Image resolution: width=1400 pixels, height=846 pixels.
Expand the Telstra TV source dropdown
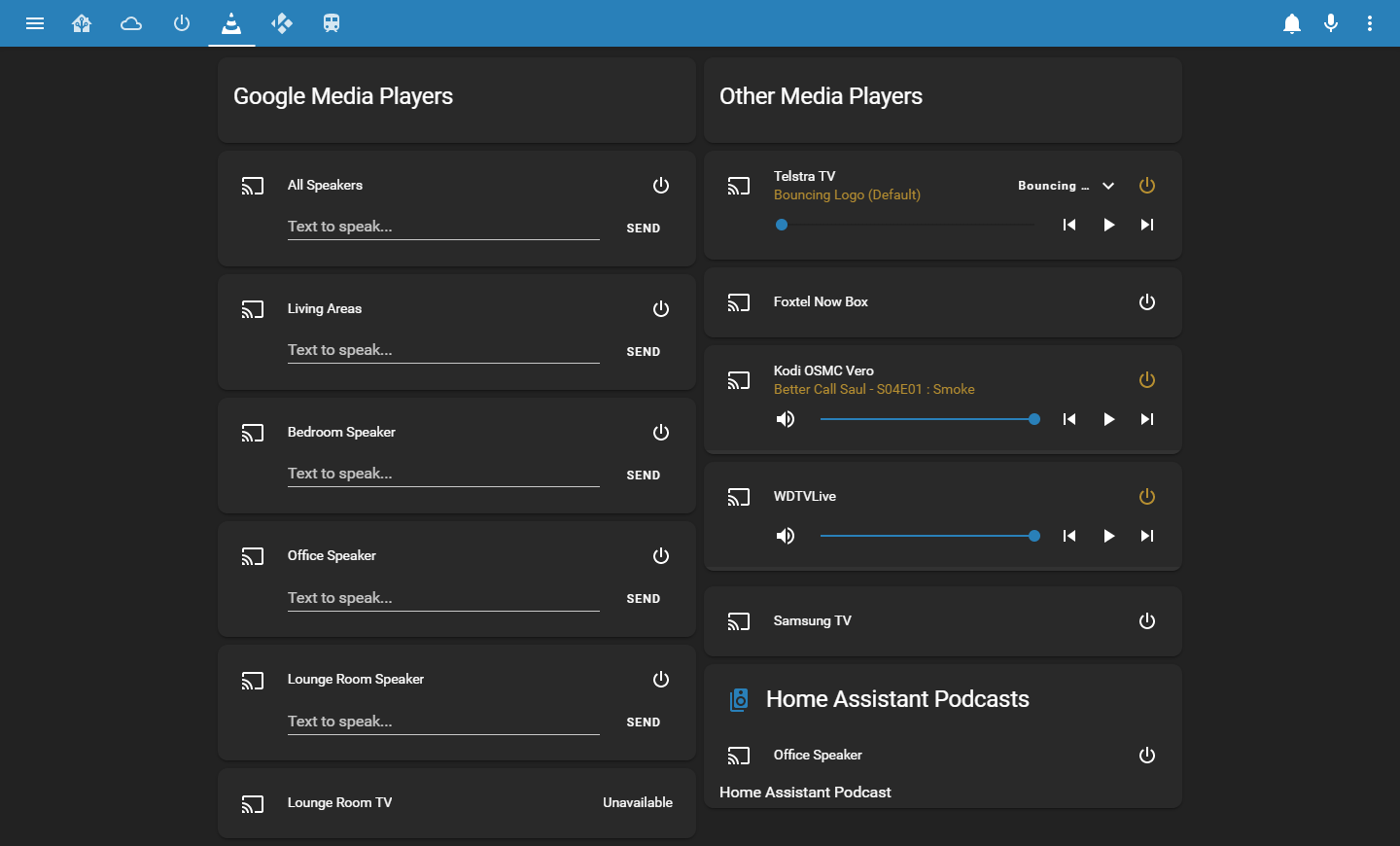pos(1108,186)
